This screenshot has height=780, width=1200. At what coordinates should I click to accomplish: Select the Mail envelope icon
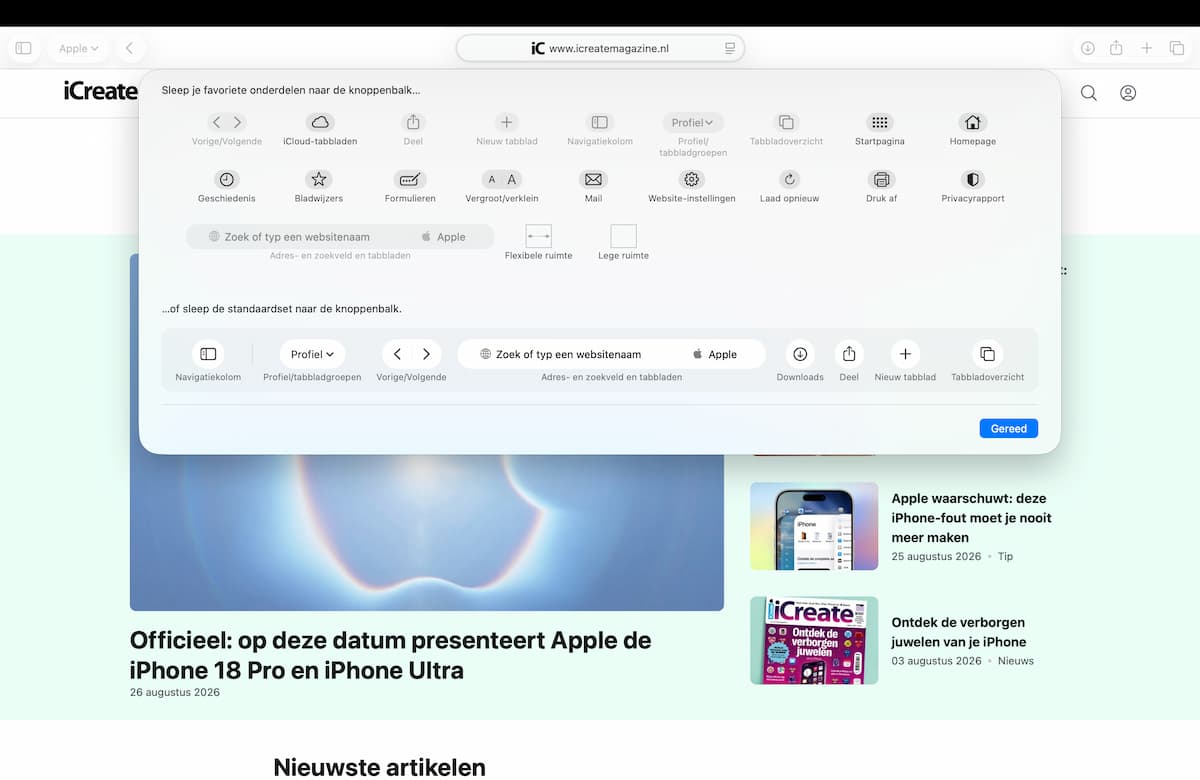(x=593, y=179)
